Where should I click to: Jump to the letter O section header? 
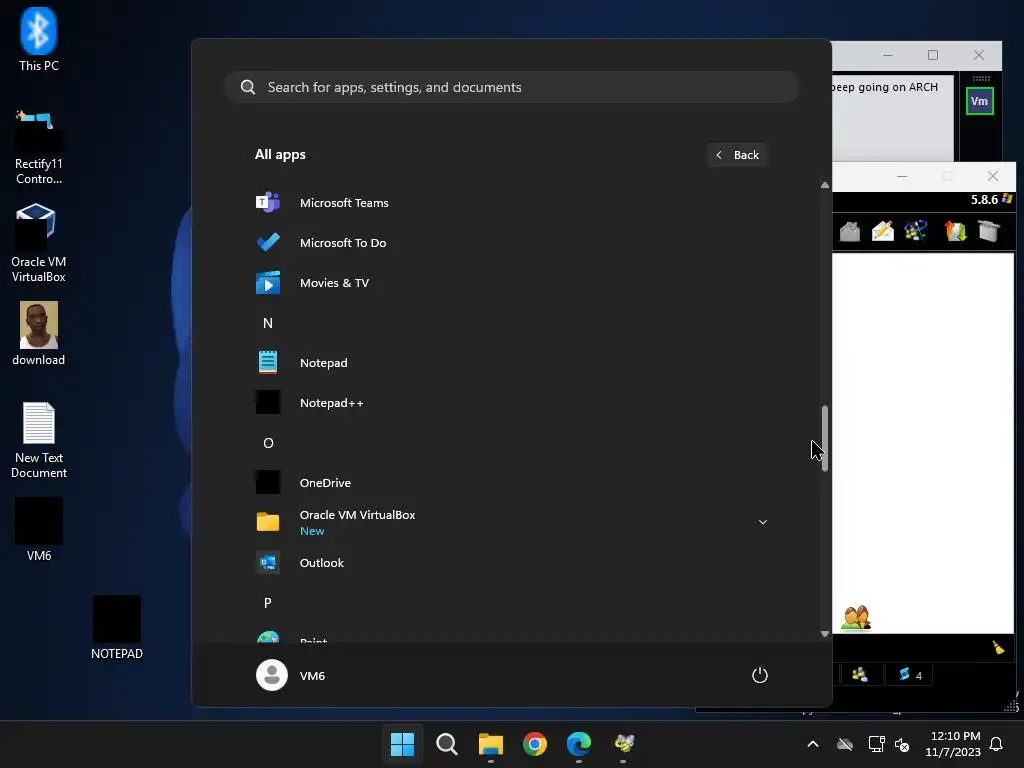(268, 443)
